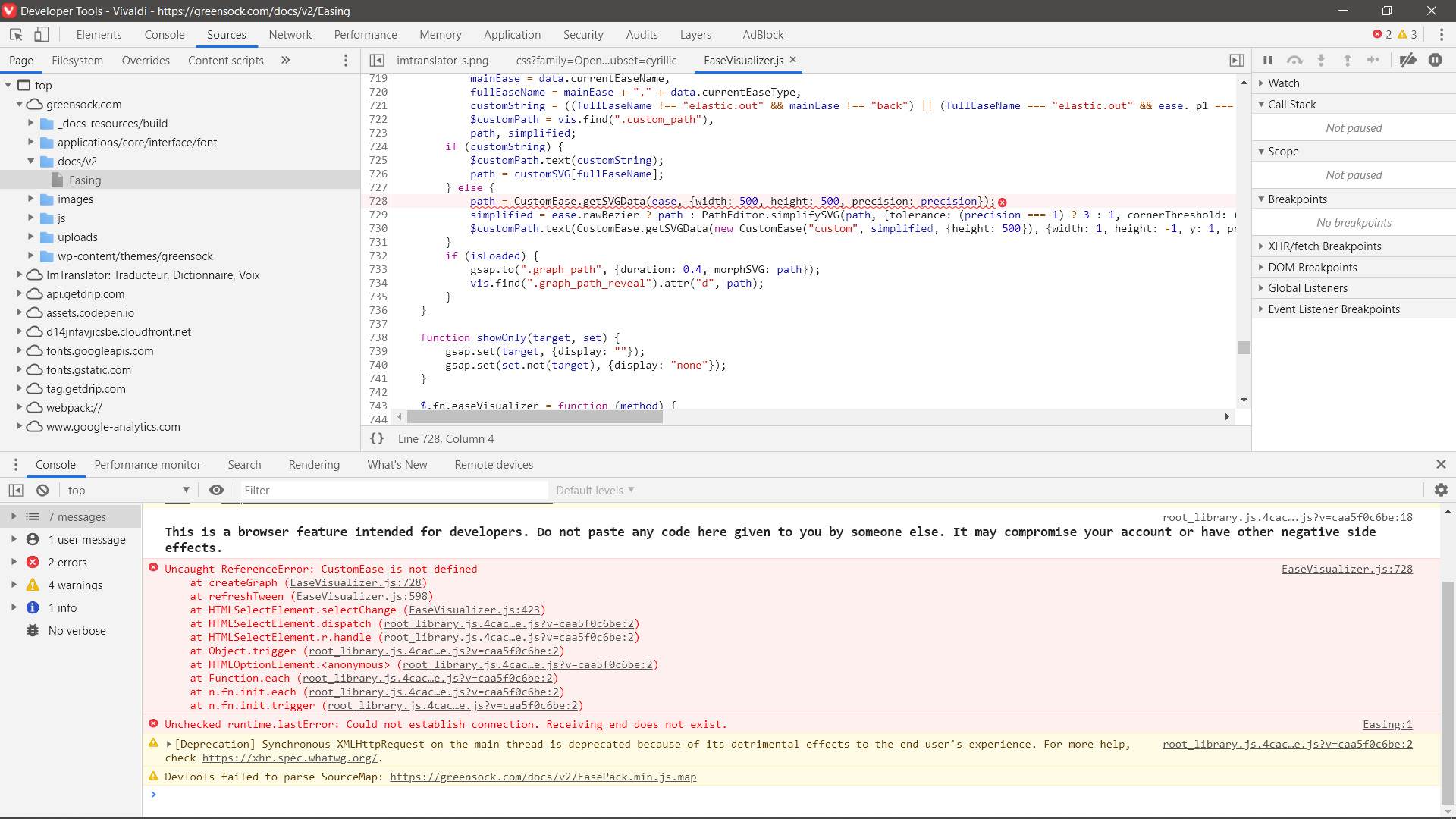This screenshot has height=819, width=1456.
Task: Switch to the Network tab
Action: coord(290,34)
